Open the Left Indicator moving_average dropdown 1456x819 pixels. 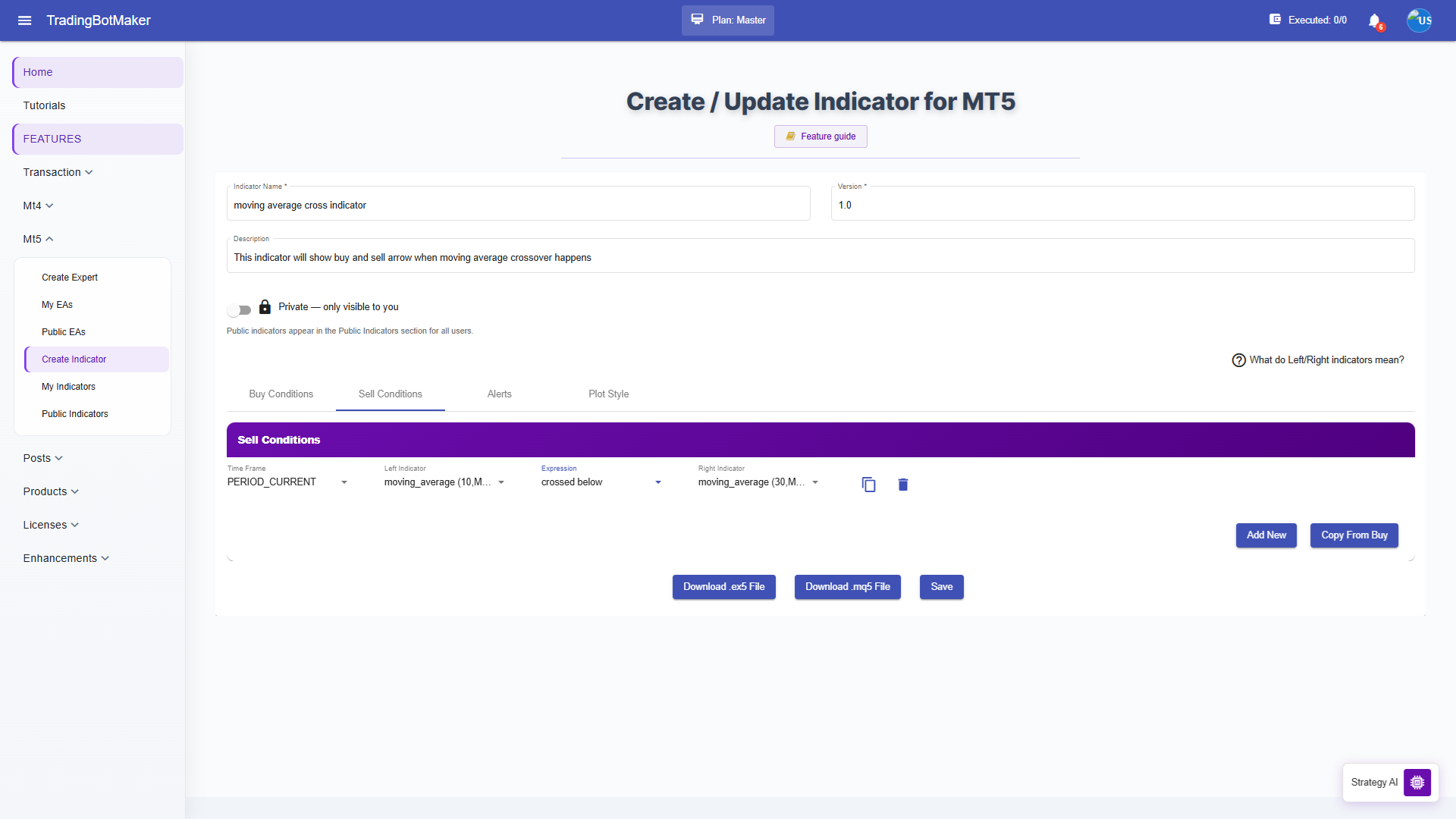tap(444, 482)
